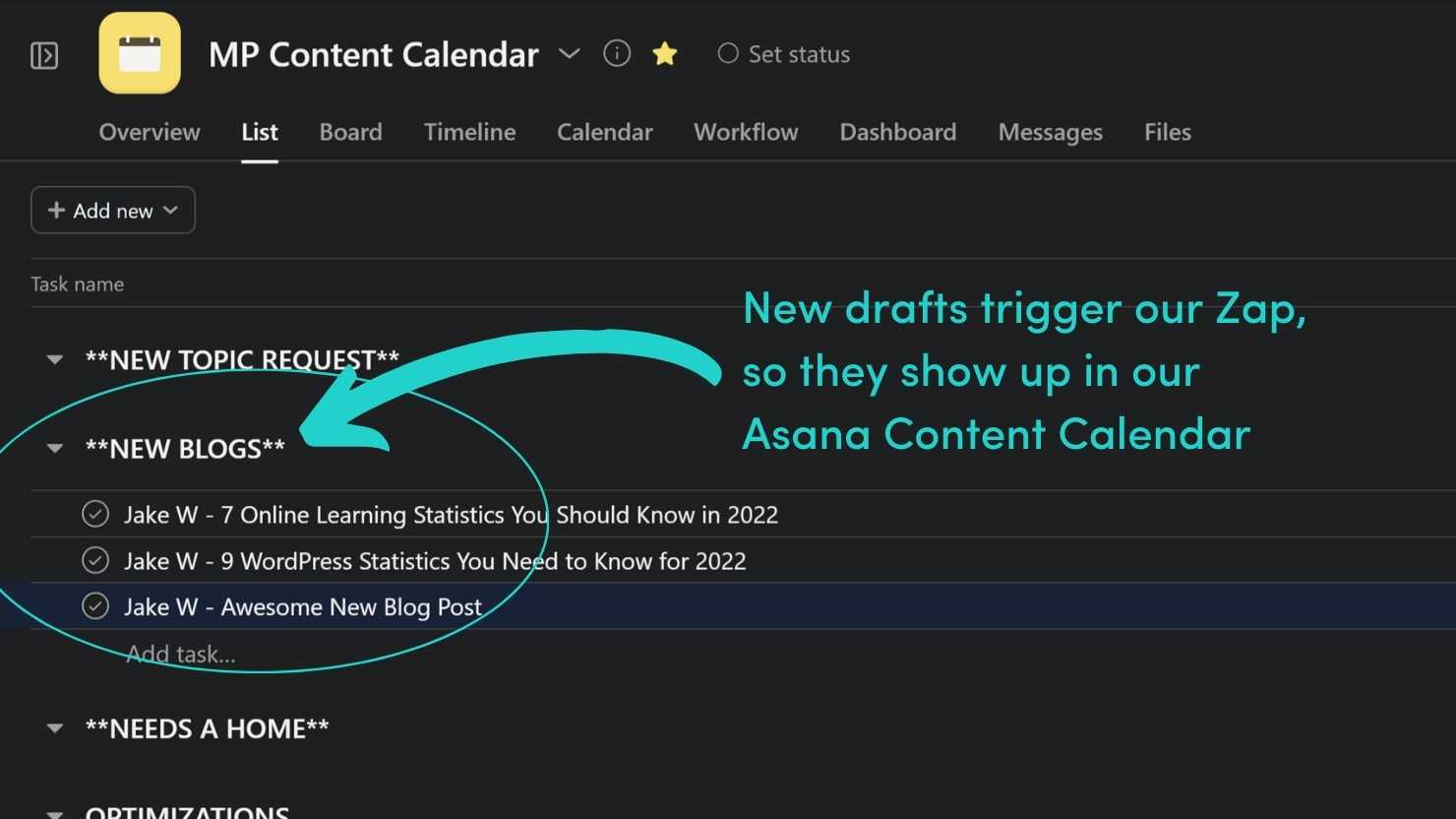Go to the Messages tab
The width and height of the screenshot is (1456, 819).
(x=1050, y=132)
